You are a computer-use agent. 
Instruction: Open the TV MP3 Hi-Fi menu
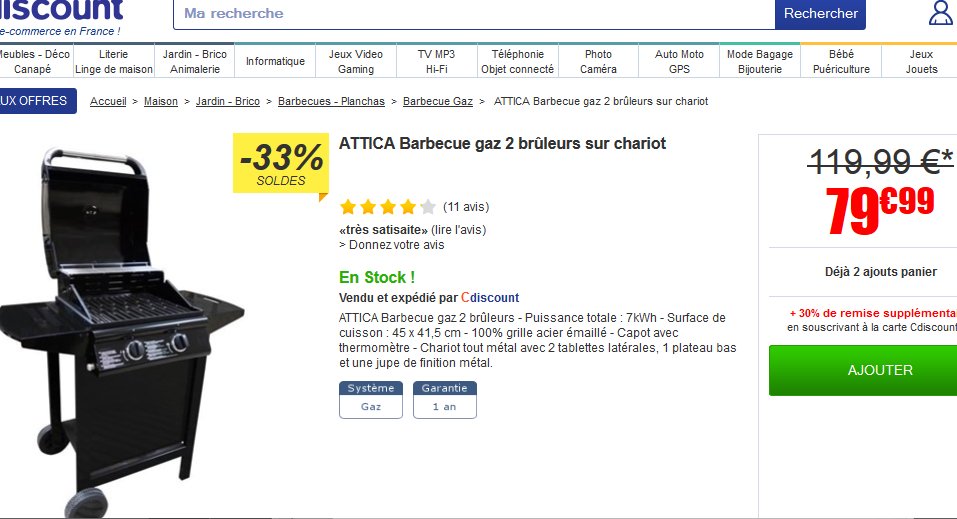click(437, 61)
